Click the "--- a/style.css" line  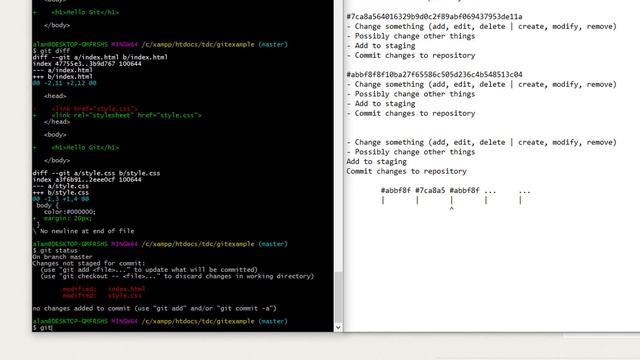click(x=60, y=186)
